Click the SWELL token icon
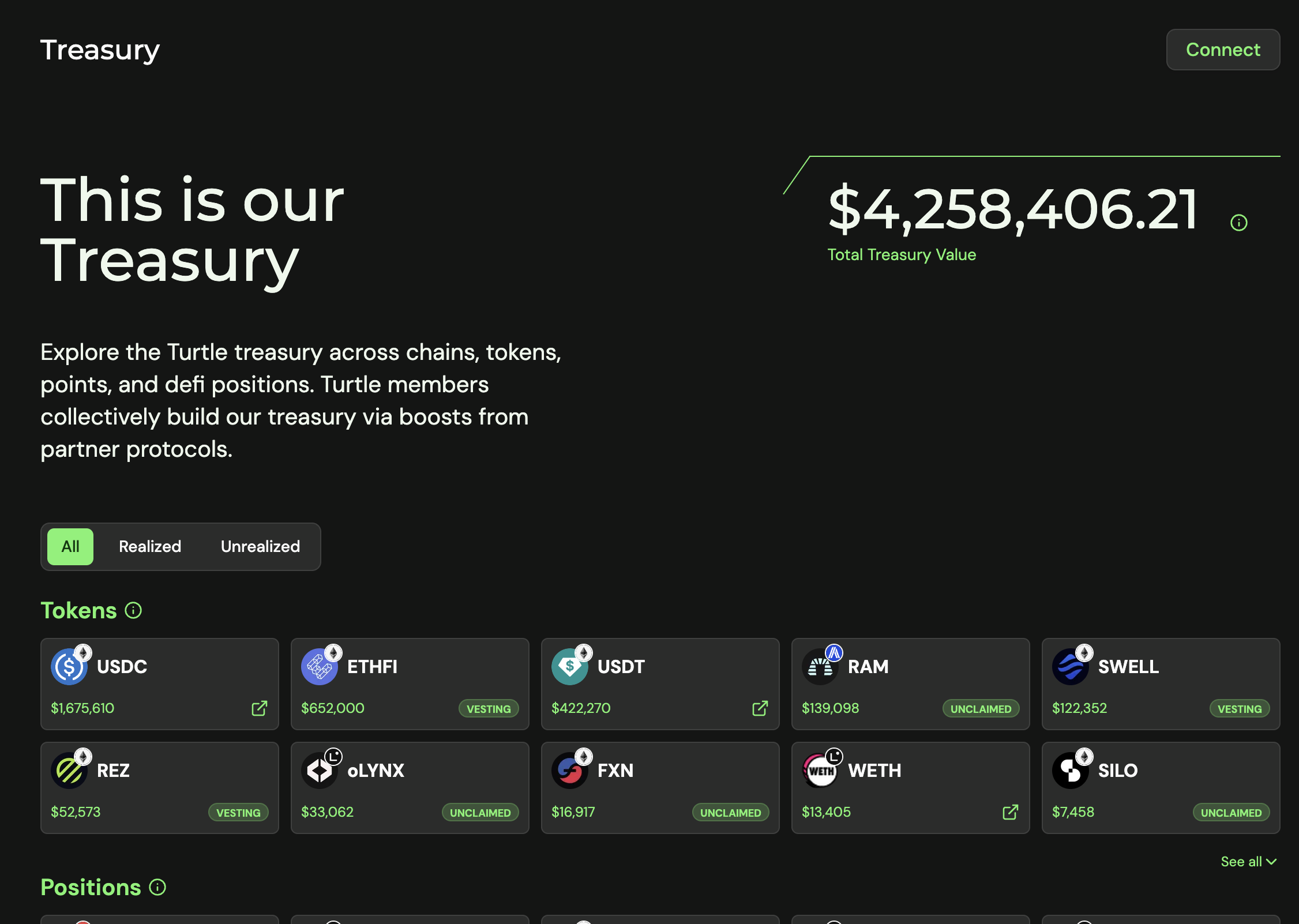1299x924 pixels. [1071, 667]
